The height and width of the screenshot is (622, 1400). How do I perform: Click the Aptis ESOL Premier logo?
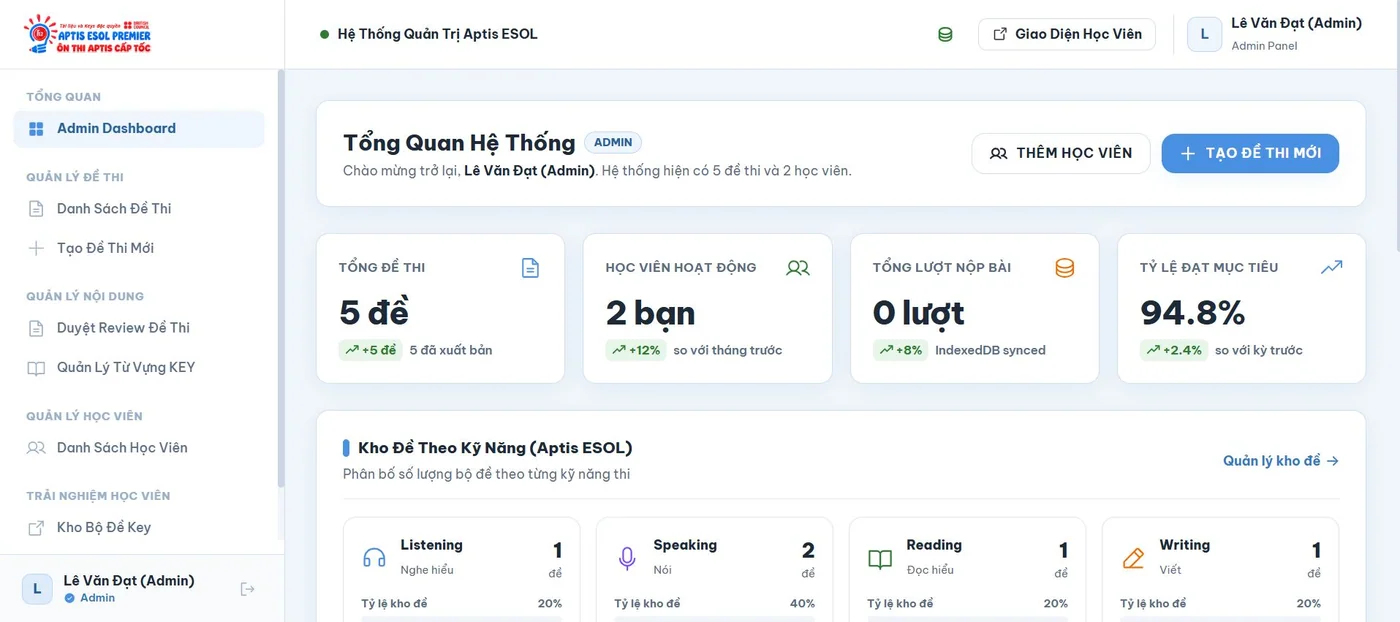pos(87,34)
